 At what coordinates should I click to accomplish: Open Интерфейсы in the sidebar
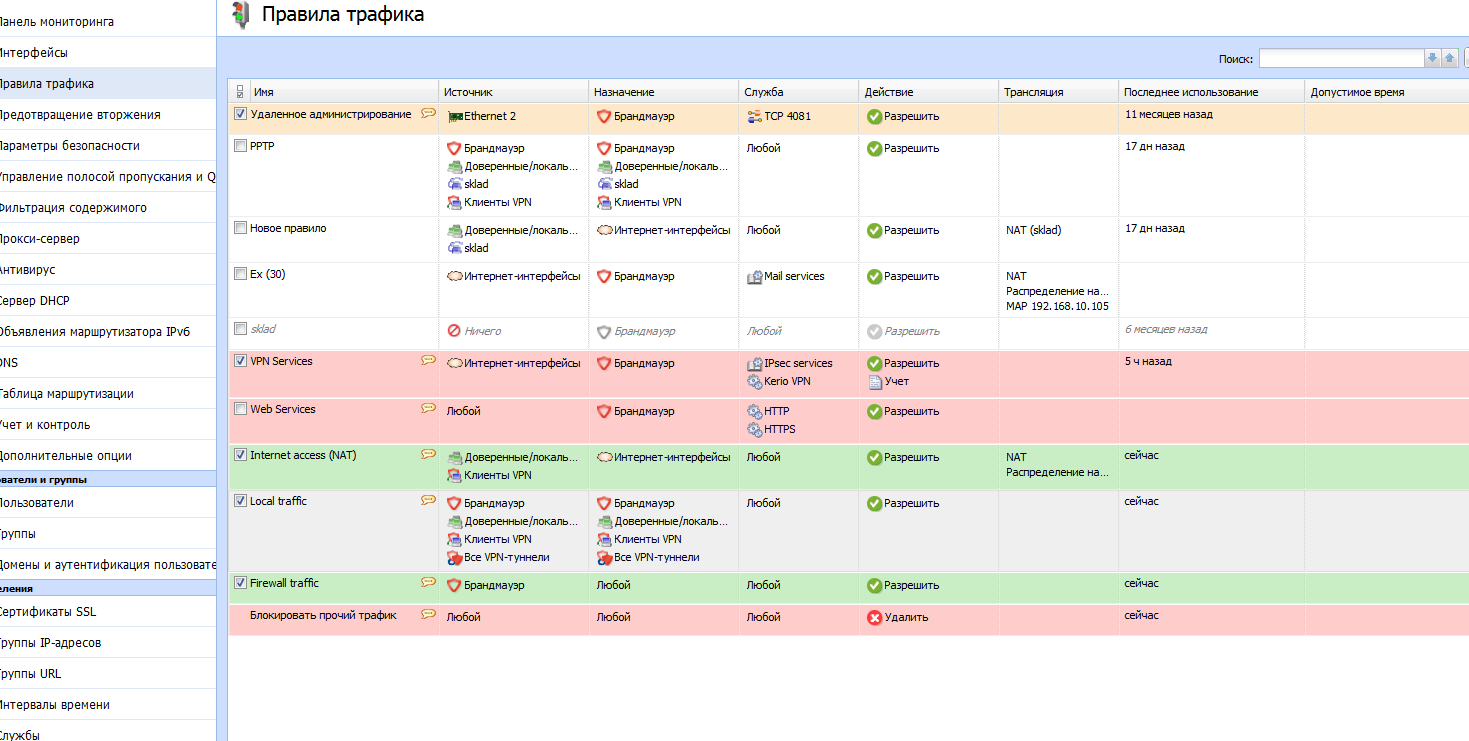[x=108, y=53]
